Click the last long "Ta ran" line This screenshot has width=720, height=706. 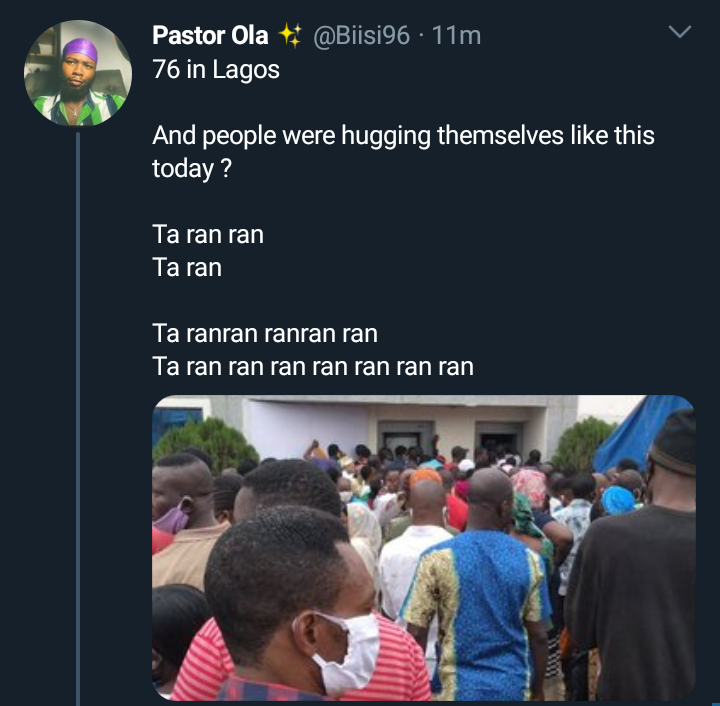[313, 366]
